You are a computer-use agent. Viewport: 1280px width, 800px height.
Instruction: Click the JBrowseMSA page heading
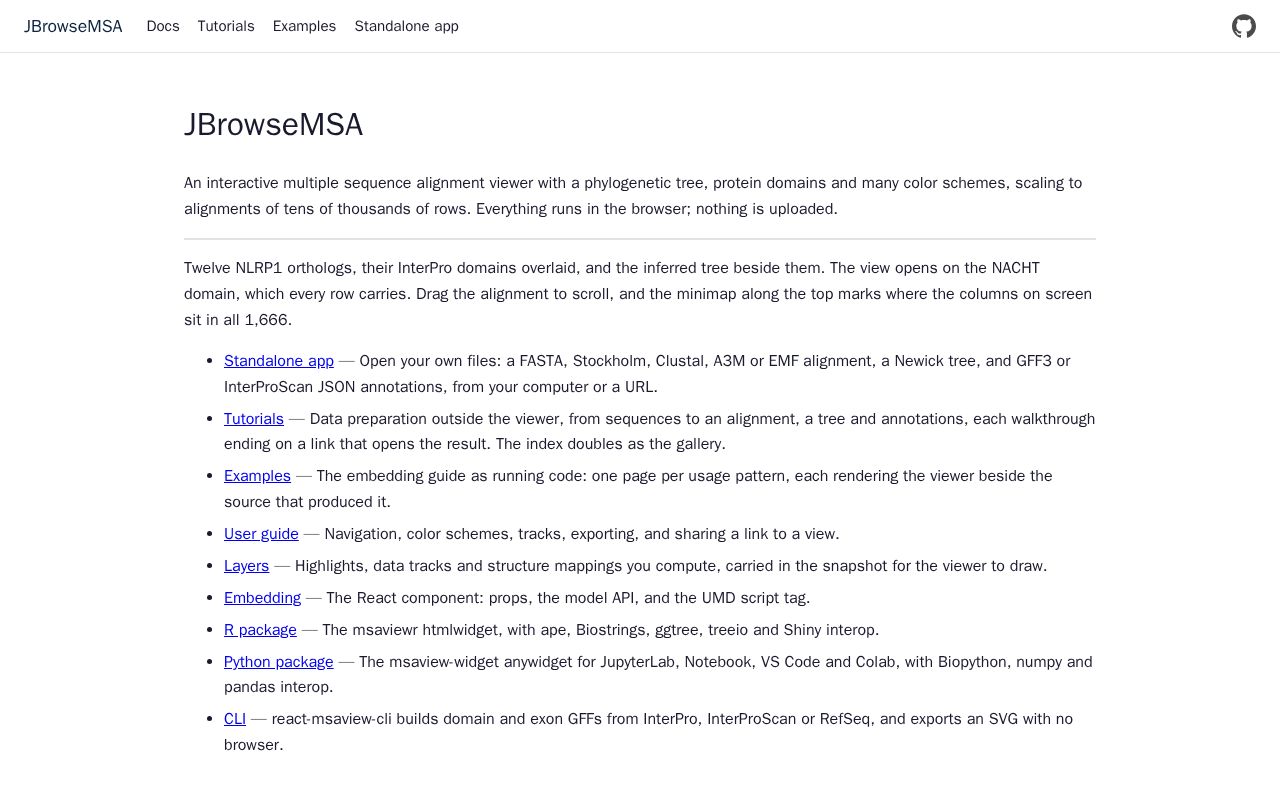273,125
